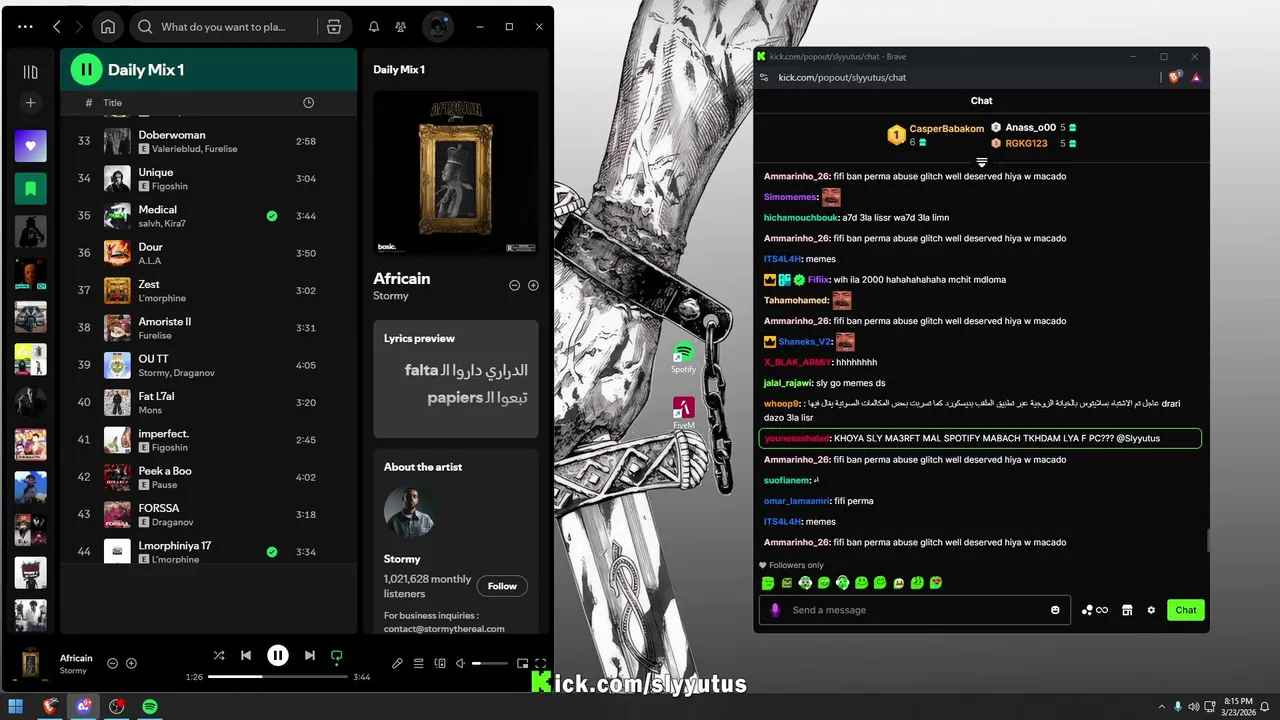
Task: Add Africain to playlist from the panel plus icon
Action: coord(533,285)
